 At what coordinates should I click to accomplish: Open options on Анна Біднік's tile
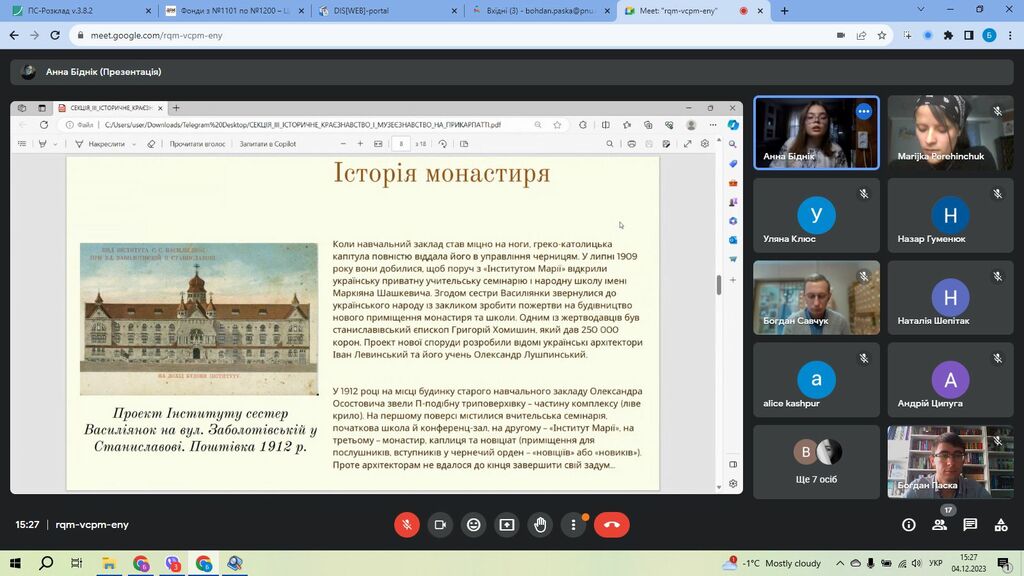point(864,112)
